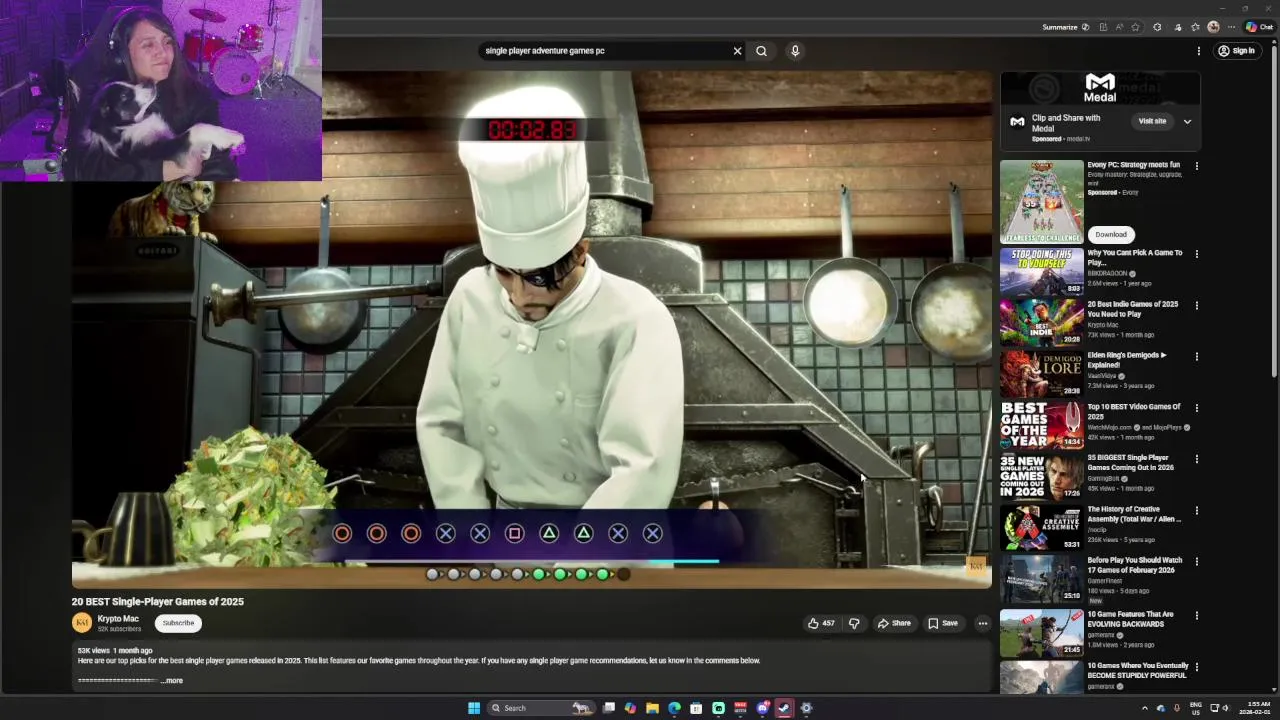Open 'The History of Creative Assembly' video title
Screen dimensions: 1280x720
[1134, 514]
